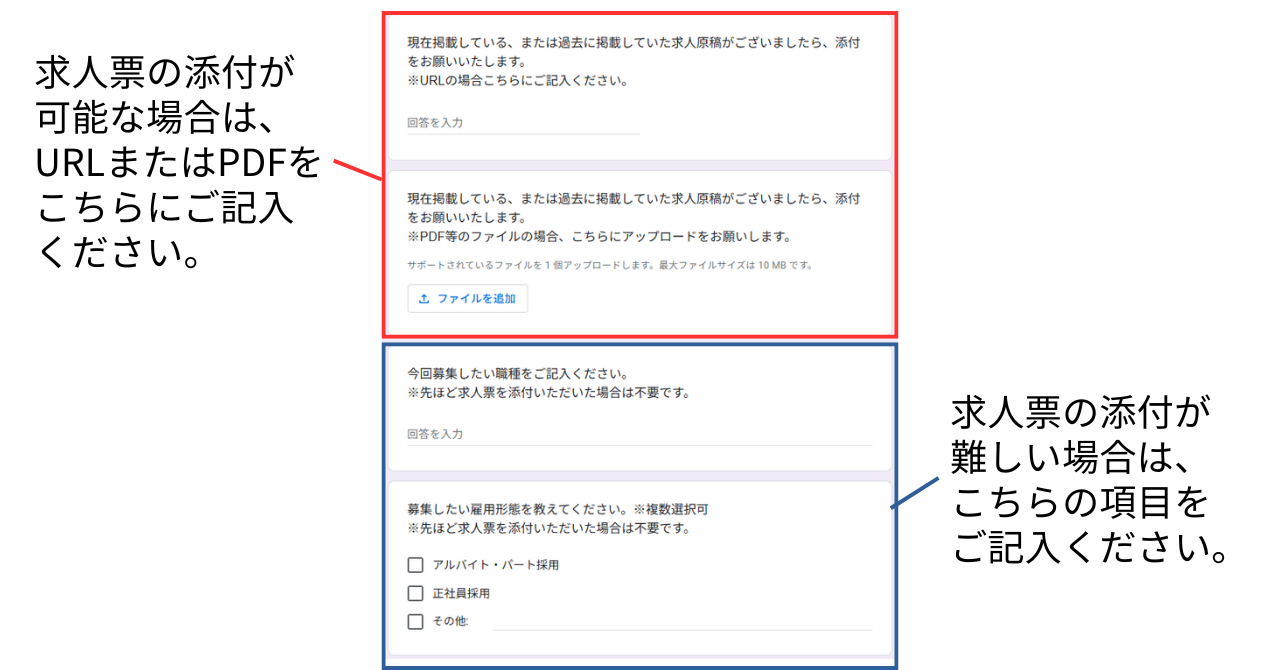Click the 職種 answer input field
1280x670 pixels.
click(639, 435)
